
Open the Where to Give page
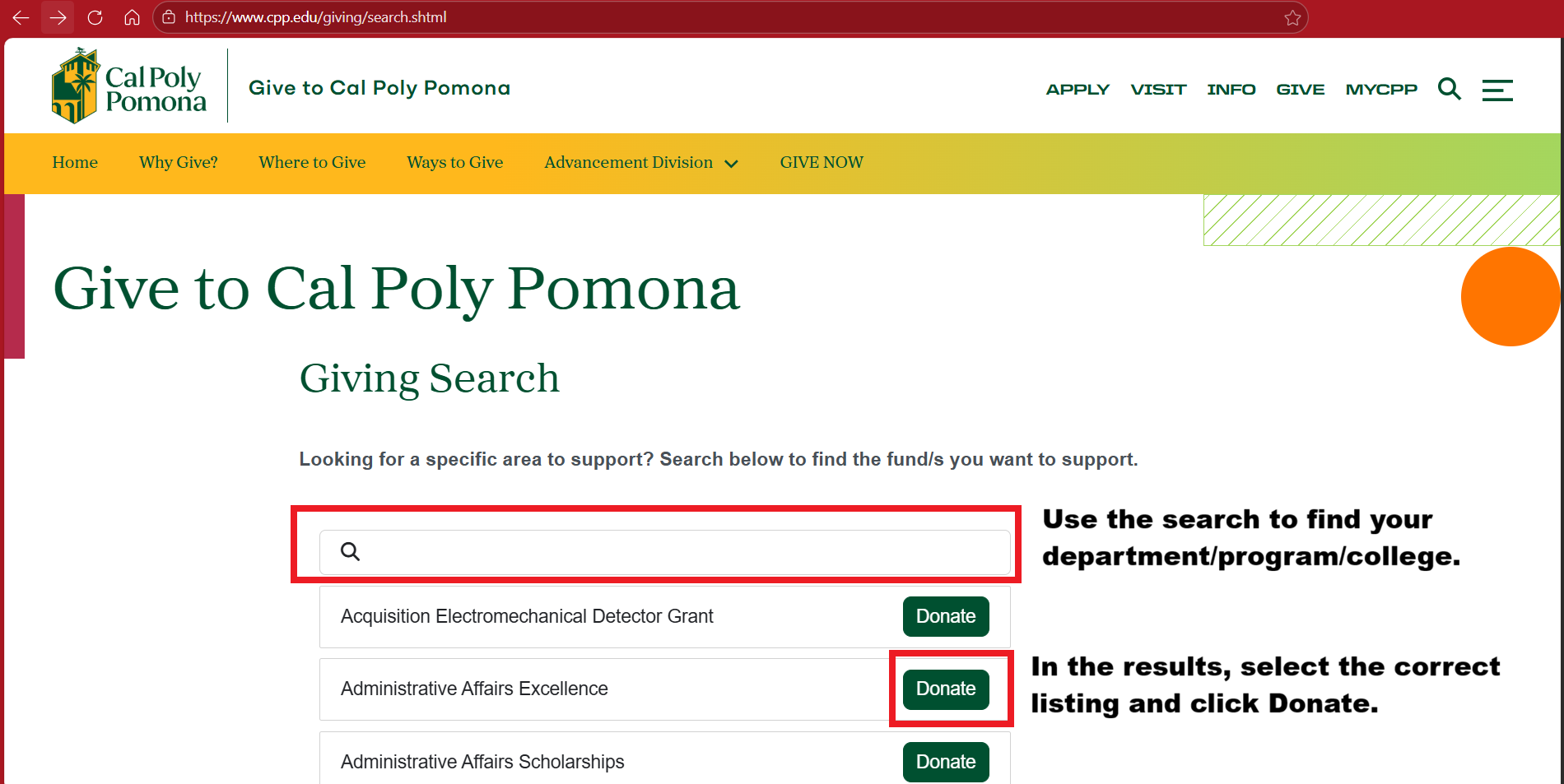tap(312, 163)
